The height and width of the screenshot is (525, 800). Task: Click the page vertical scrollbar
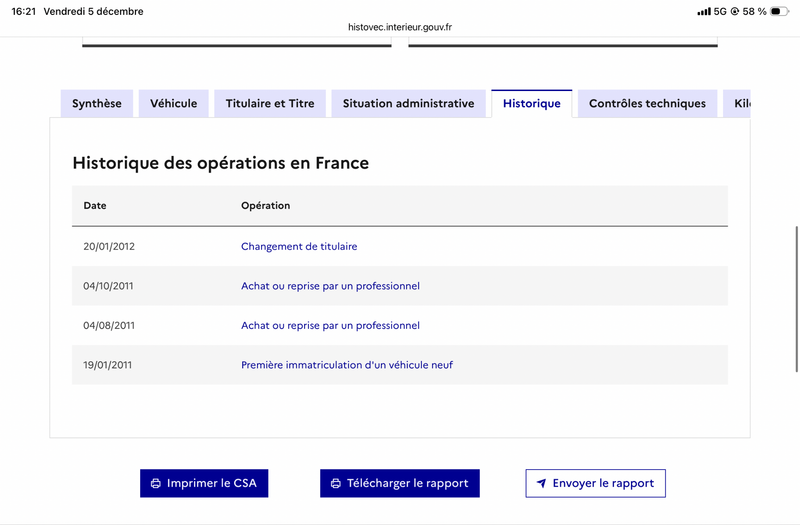point(797,299)
